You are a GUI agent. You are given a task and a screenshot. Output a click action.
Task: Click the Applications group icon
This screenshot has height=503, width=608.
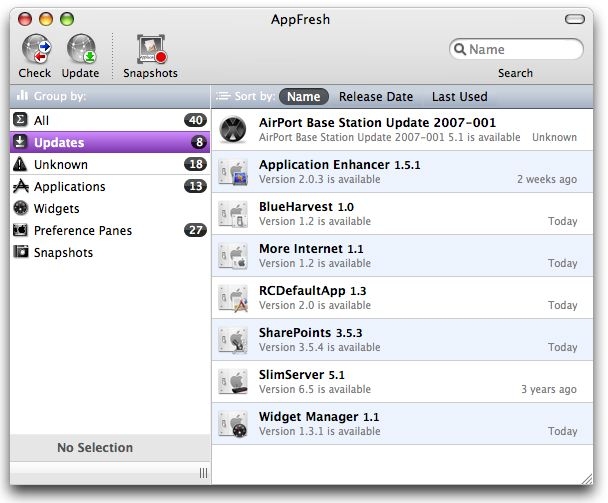tap(20, 186)
